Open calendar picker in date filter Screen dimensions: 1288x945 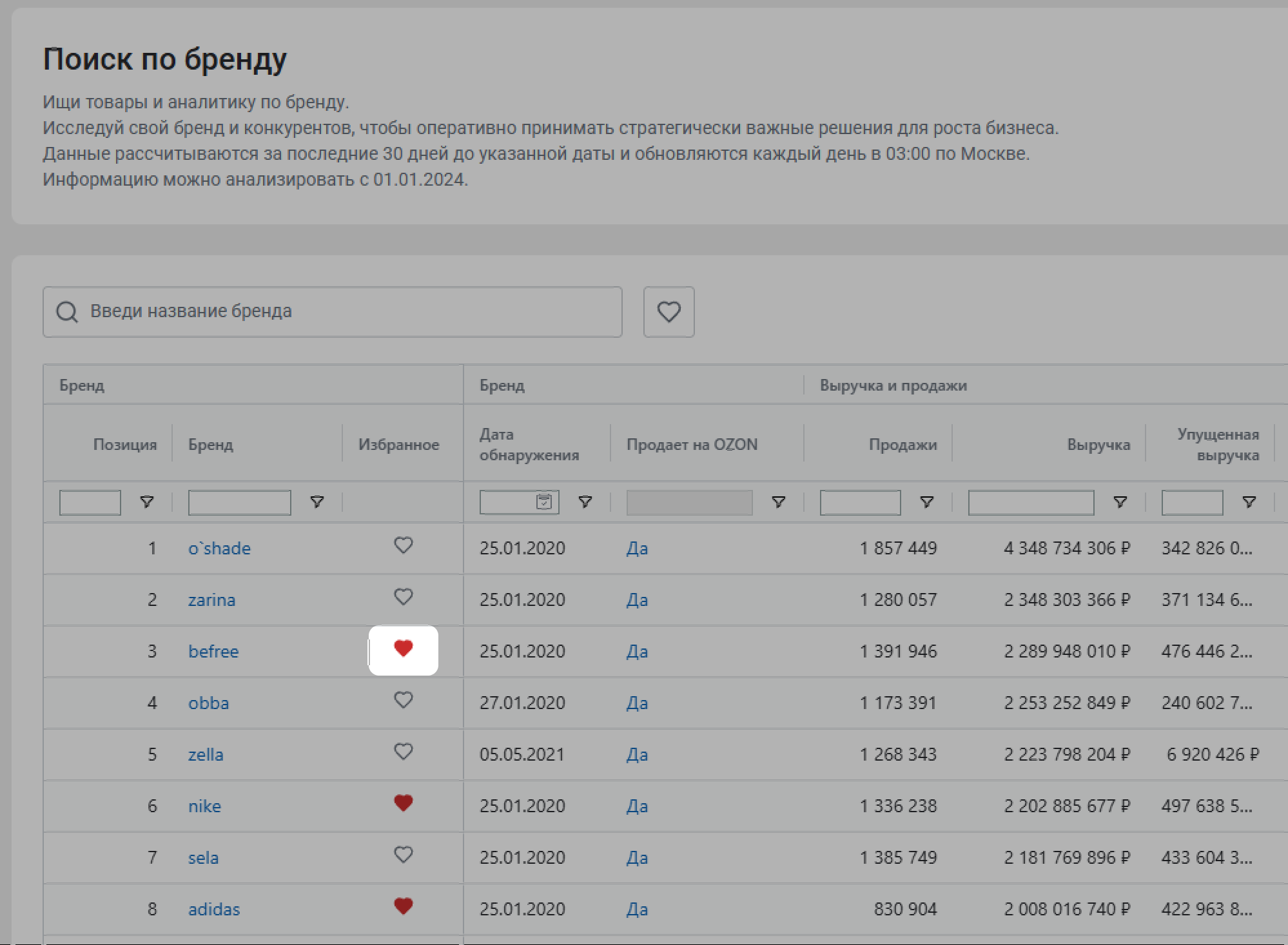coord(544,502)
